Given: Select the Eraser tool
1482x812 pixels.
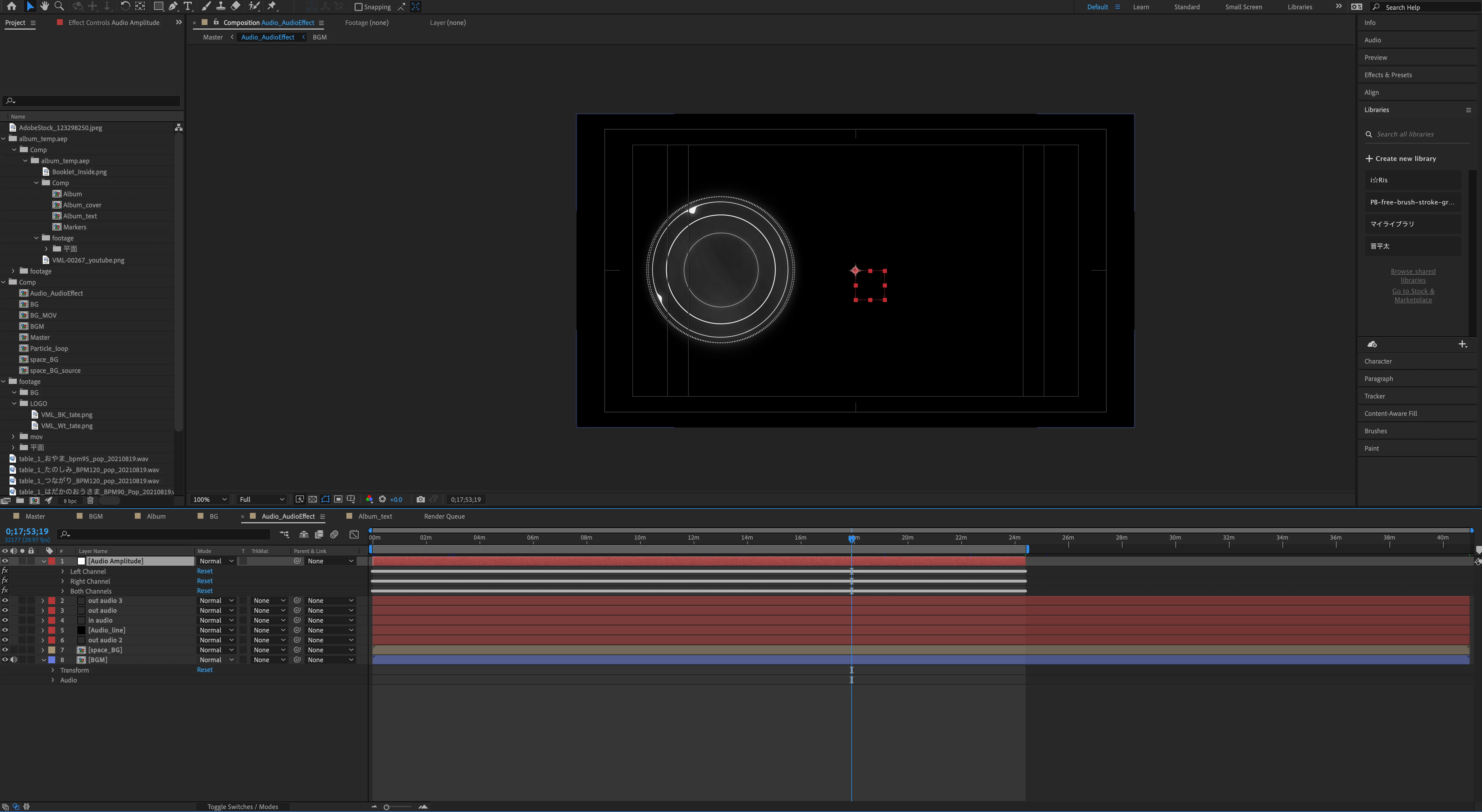Looking at the screenshot, I should pyautogui.click(x=235, y=6).
